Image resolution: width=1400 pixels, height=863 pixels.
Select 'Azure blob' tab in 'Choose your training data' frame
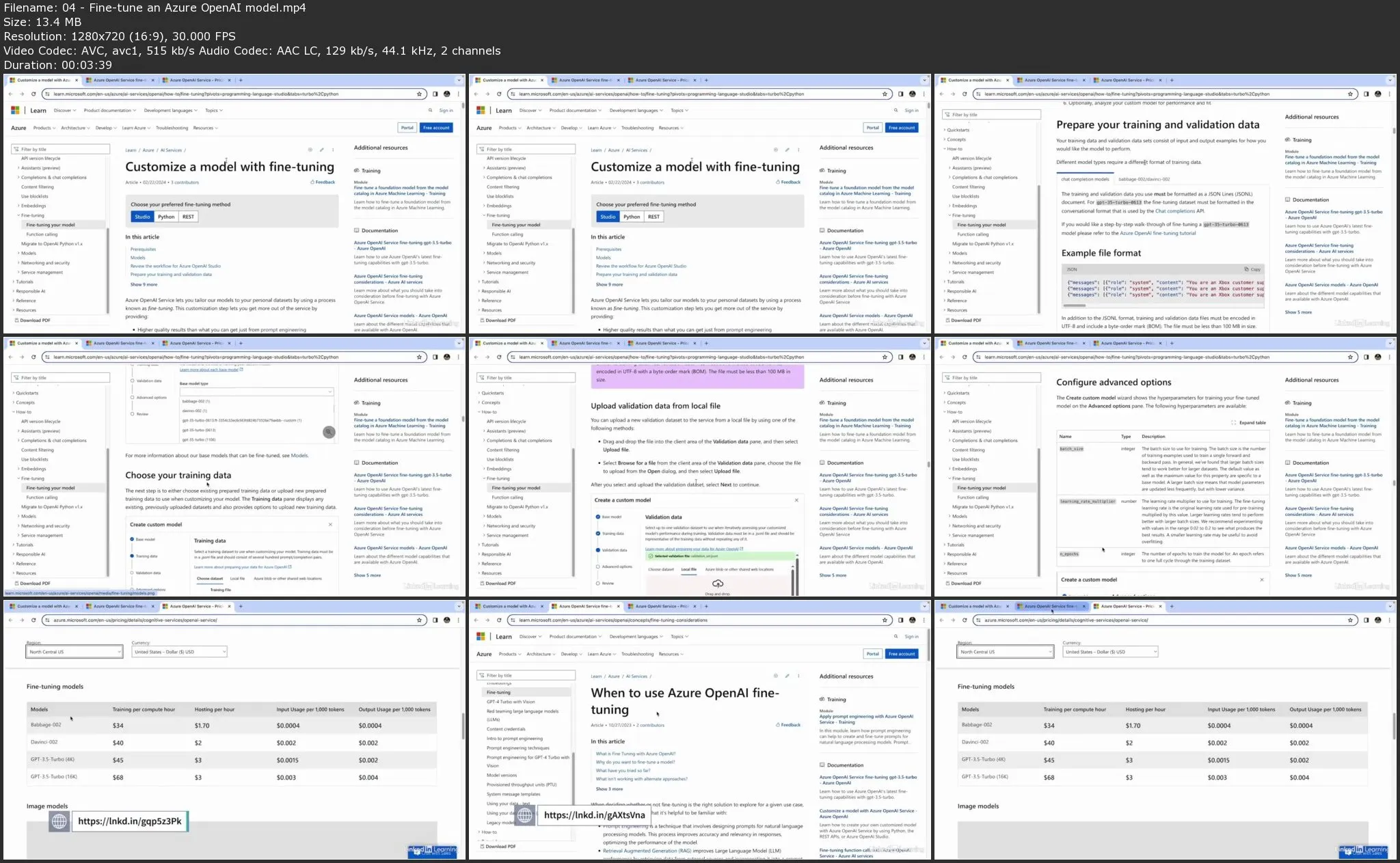[288, 579]
